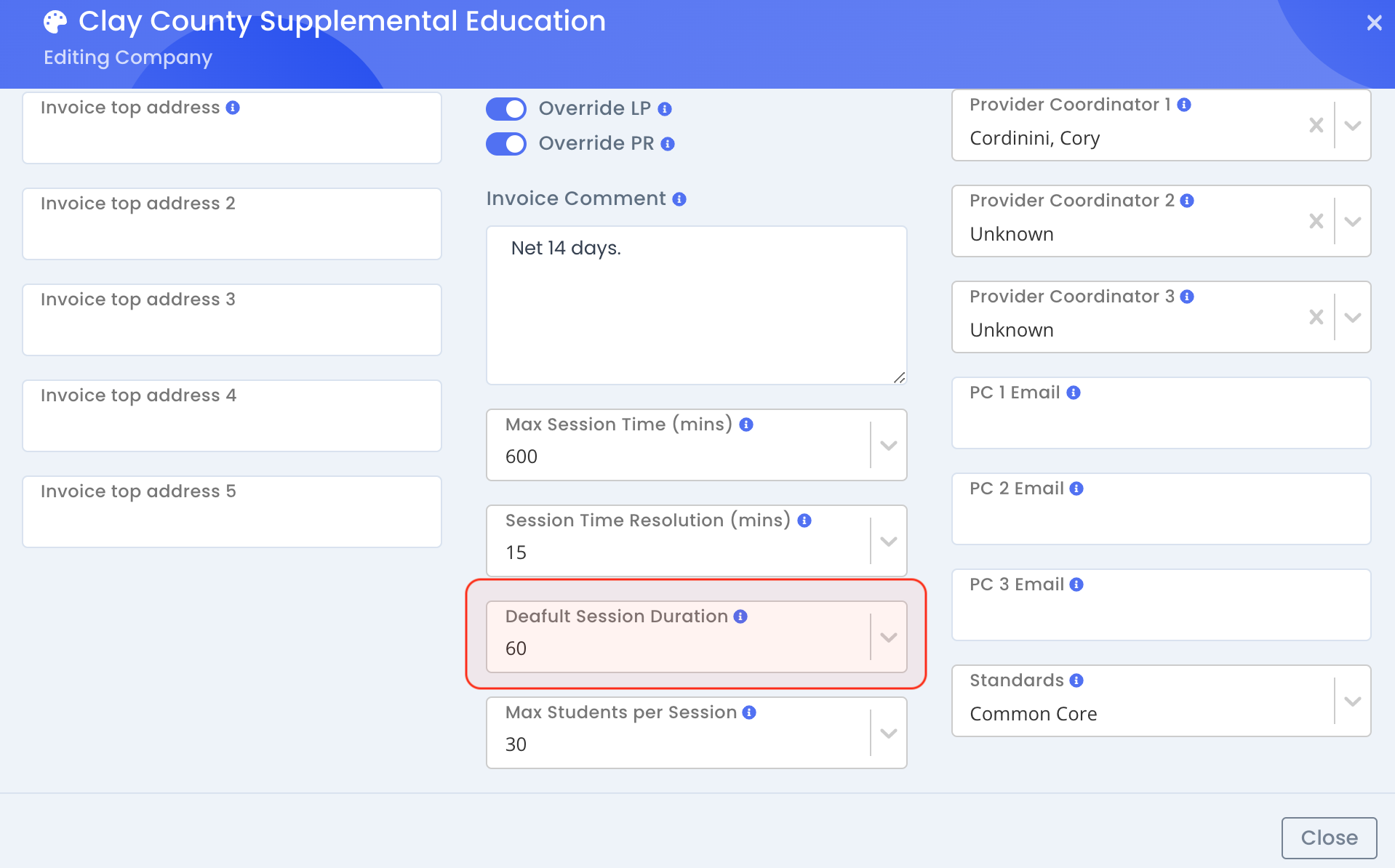Focus the PC 2 Email field
The height and width of the screenshot is (868, 1395).
[1162, 509]
